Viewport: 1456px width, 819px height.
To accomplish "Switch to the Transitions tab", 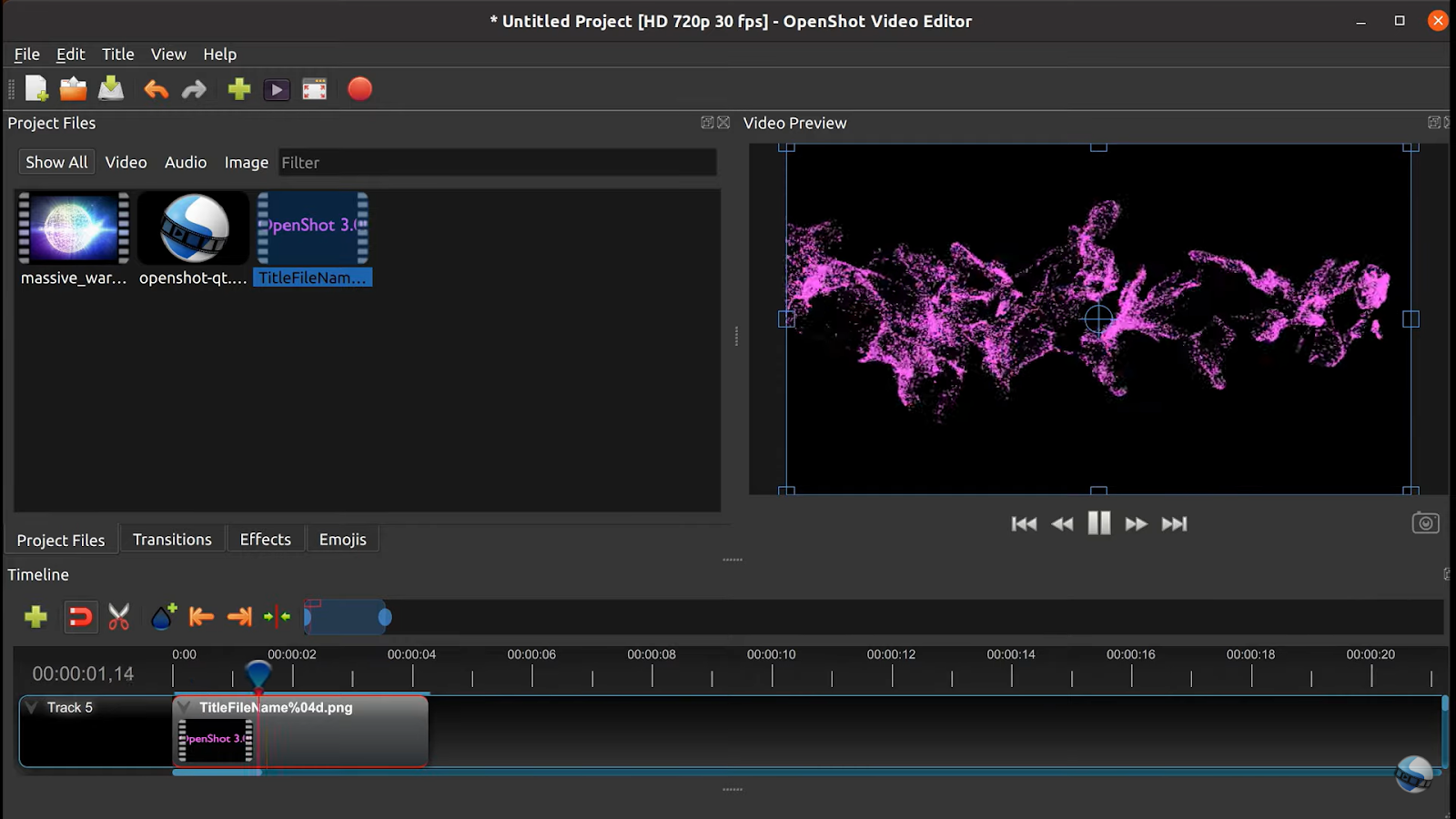I will tap(172, 540).
